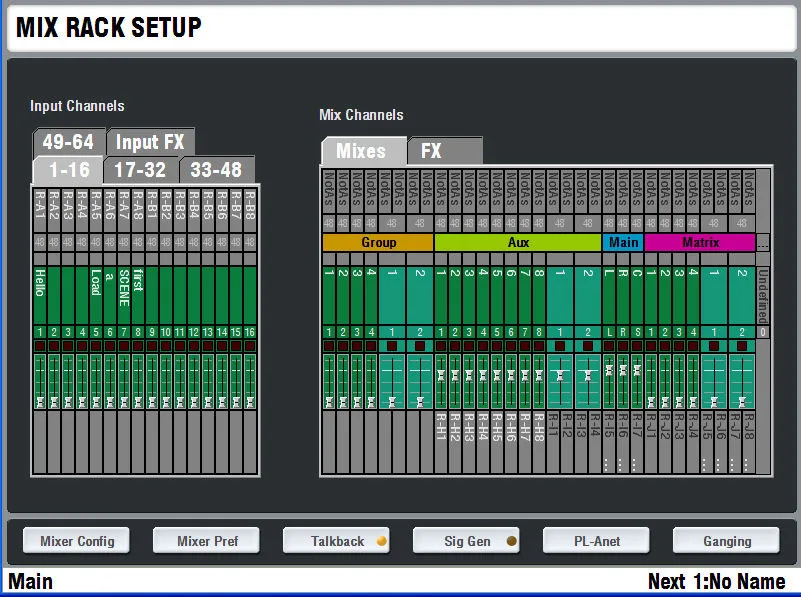The image size is (801, 597).
Task: Open the Input FX tab
Action: point(150,142)
